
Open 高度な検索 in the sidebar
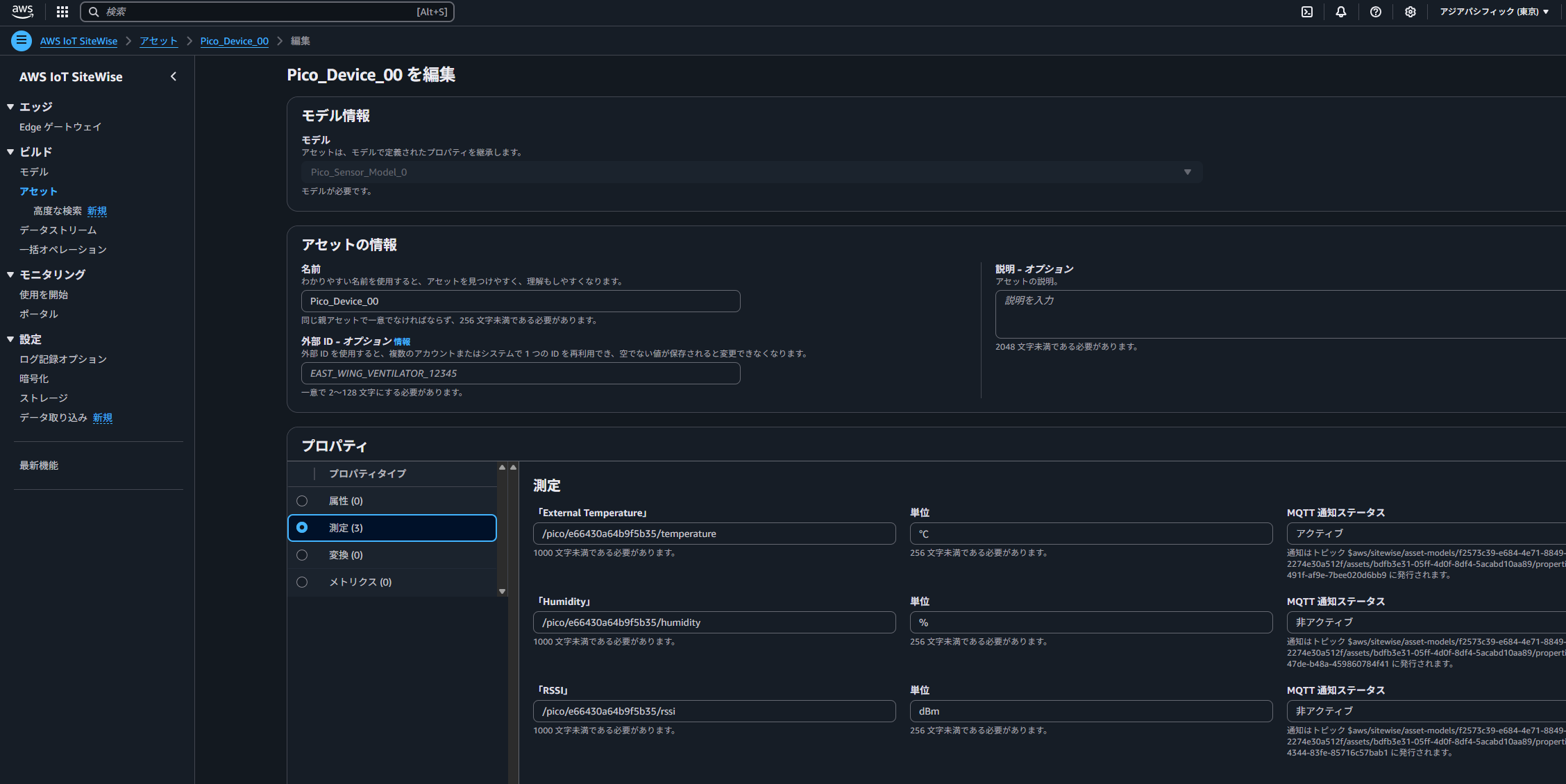pos(58,211)
